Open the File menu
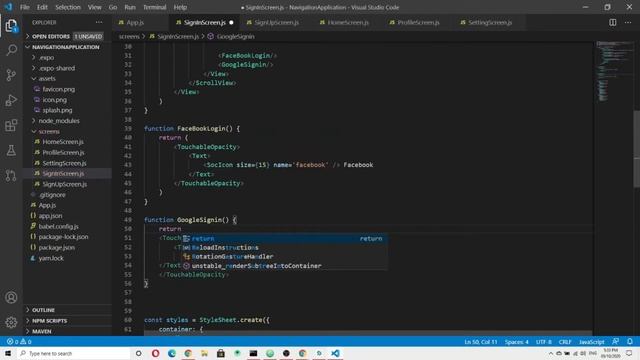This screenshot has width=640, height=360. [24, 7]
